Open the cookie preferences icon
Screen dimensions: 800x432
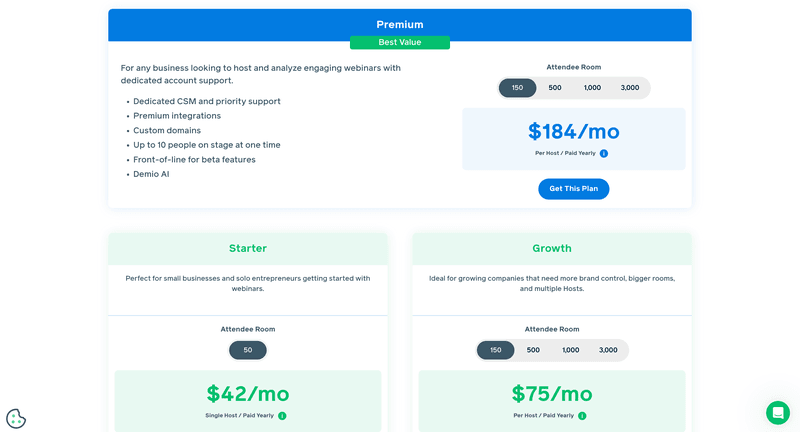point(16,418)
